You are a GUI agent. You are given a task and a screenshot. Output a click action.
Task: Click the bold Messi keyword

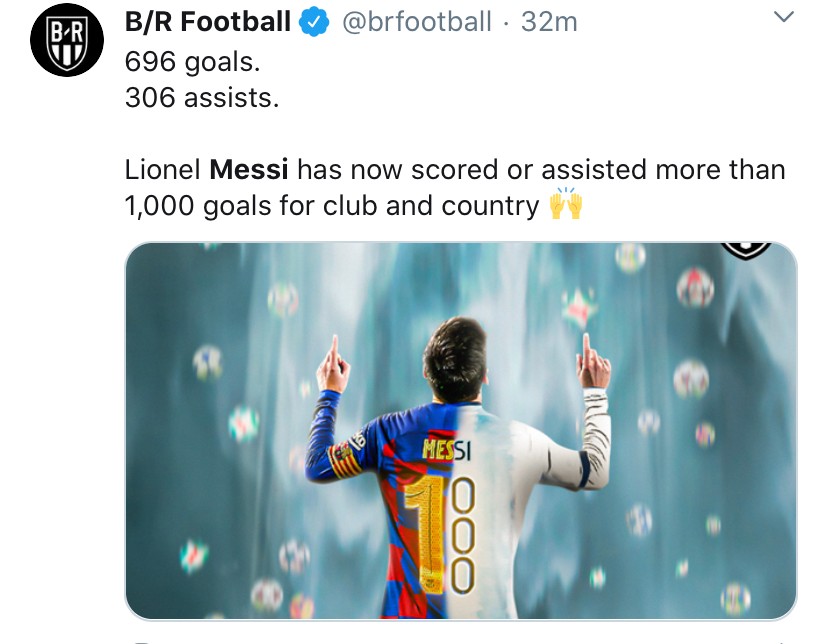(249, 169)
